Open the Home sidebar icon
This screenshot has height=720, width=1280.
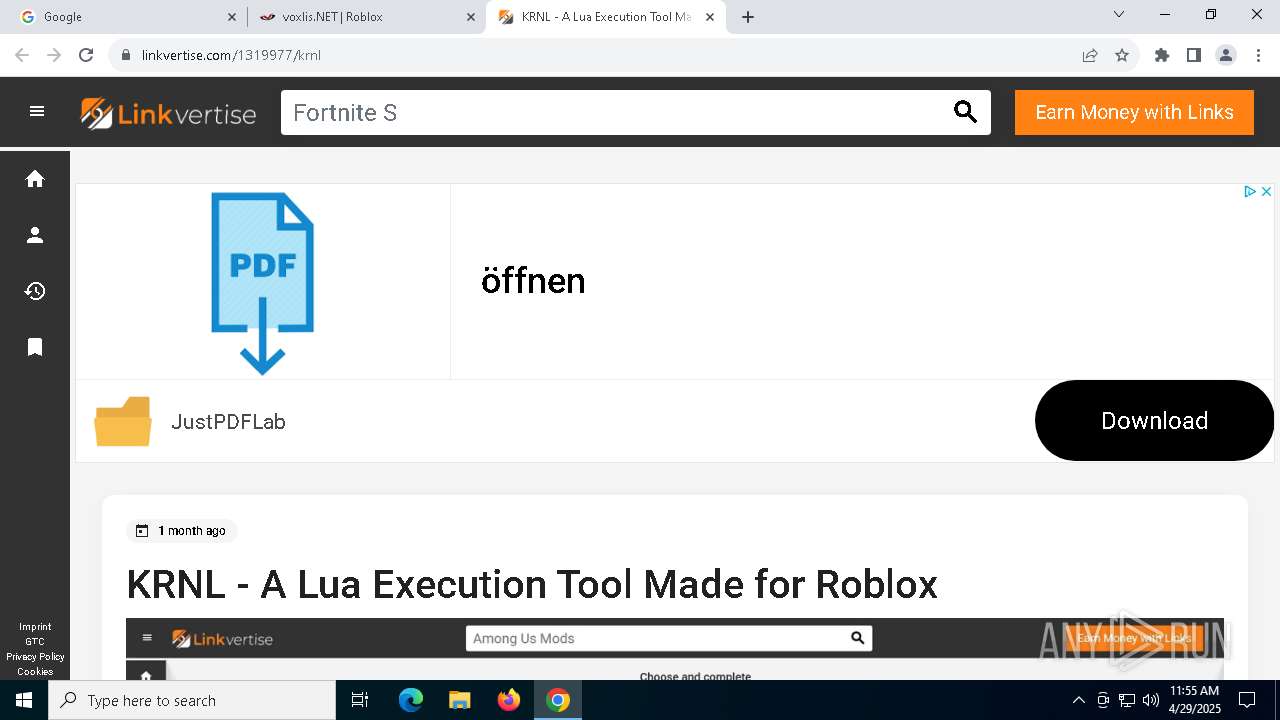pos(35,179)
